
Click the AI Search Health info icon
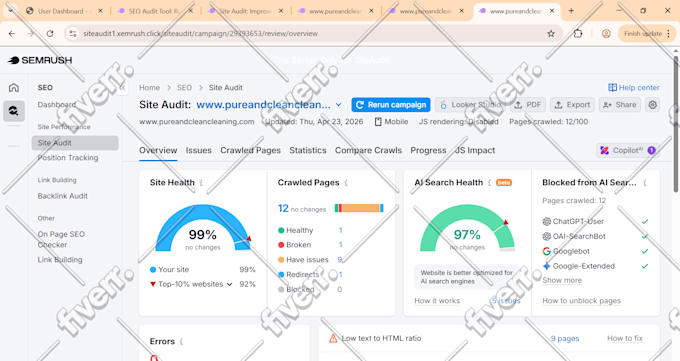(x=489, y=183)
